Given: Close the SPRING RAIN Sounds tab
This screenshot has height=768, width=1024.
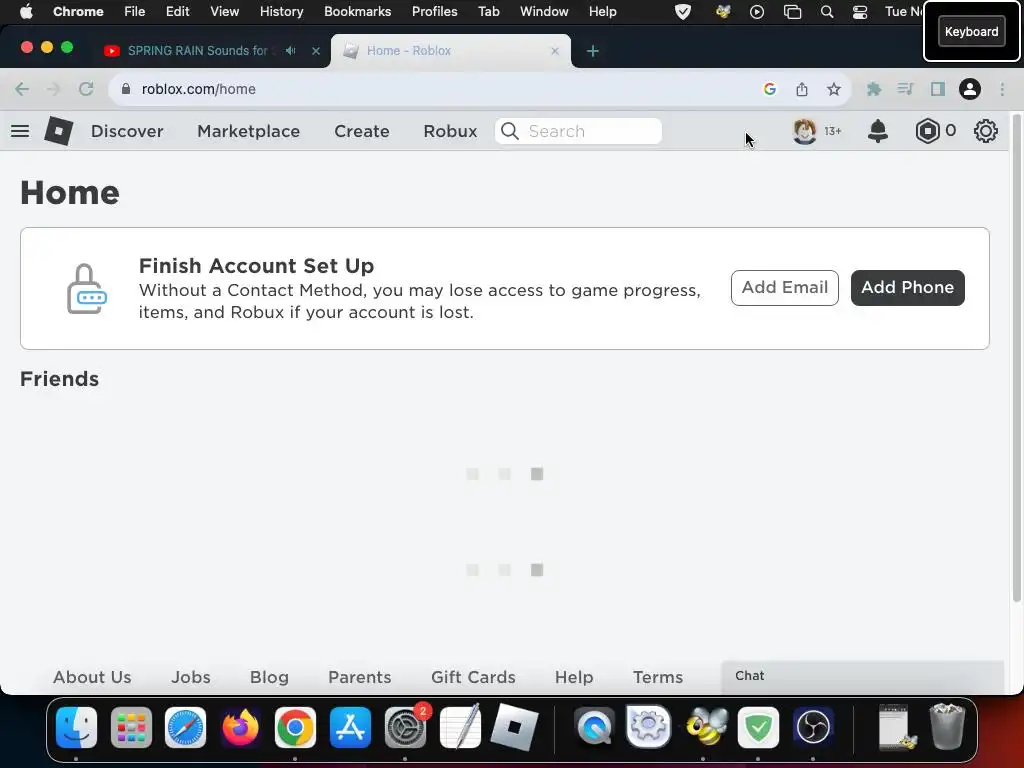Looking at the screenshot, I should point(316,51).
